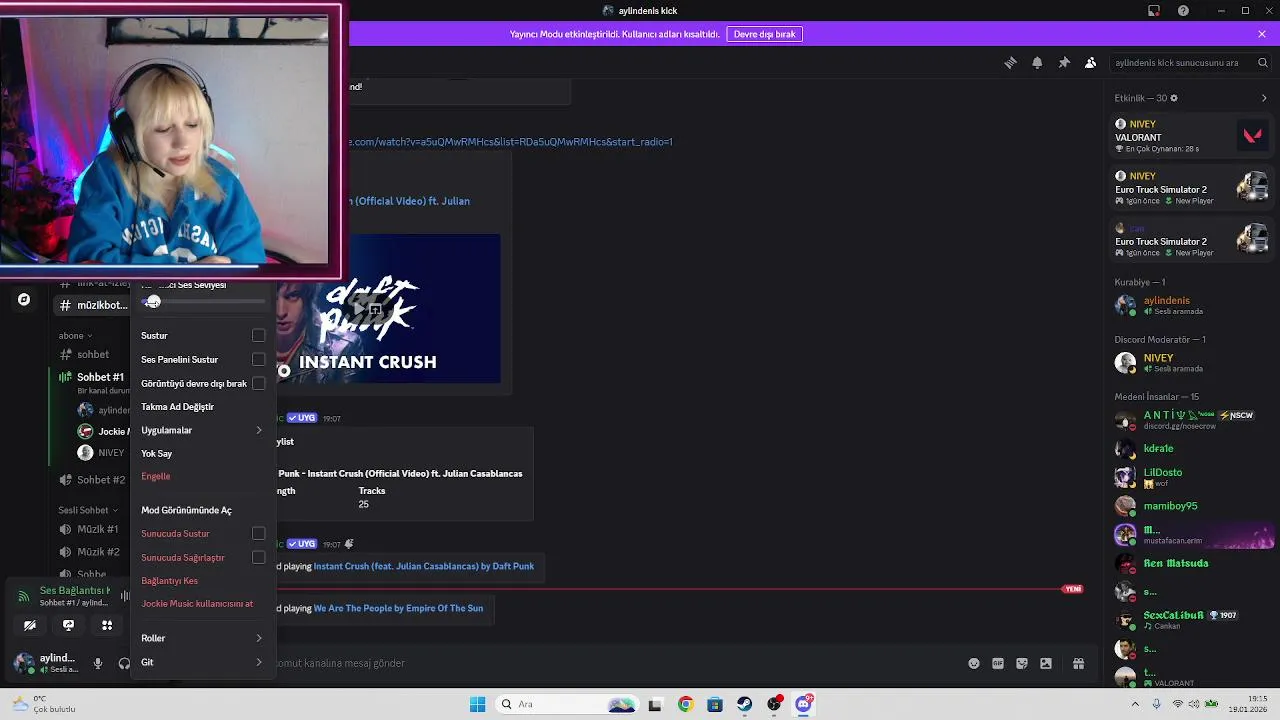Check Görüntüyü devre dışı bırak checkbox
Screen dimensions: 1280x720
click(x=258, y=383)
